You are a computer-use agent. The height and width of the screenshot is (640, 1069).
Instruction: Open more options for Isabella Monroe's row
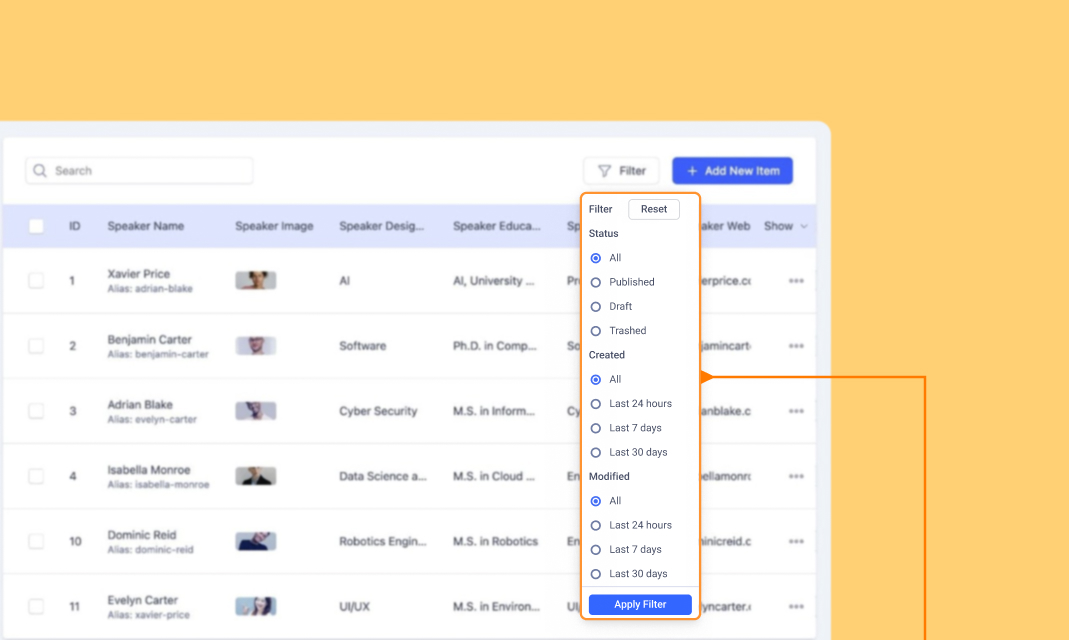pyautogui.click(x=796, y=476)
